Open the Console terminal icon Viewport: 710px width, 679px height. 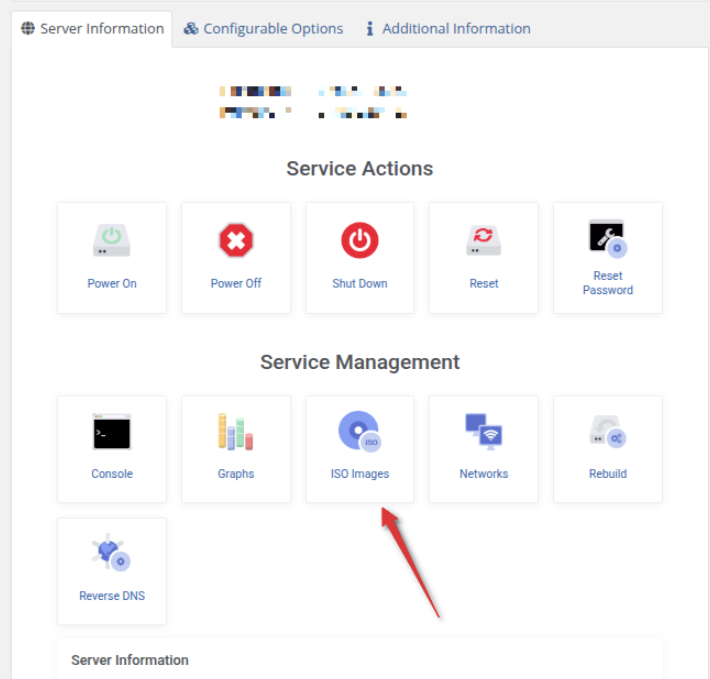point(112,431)
